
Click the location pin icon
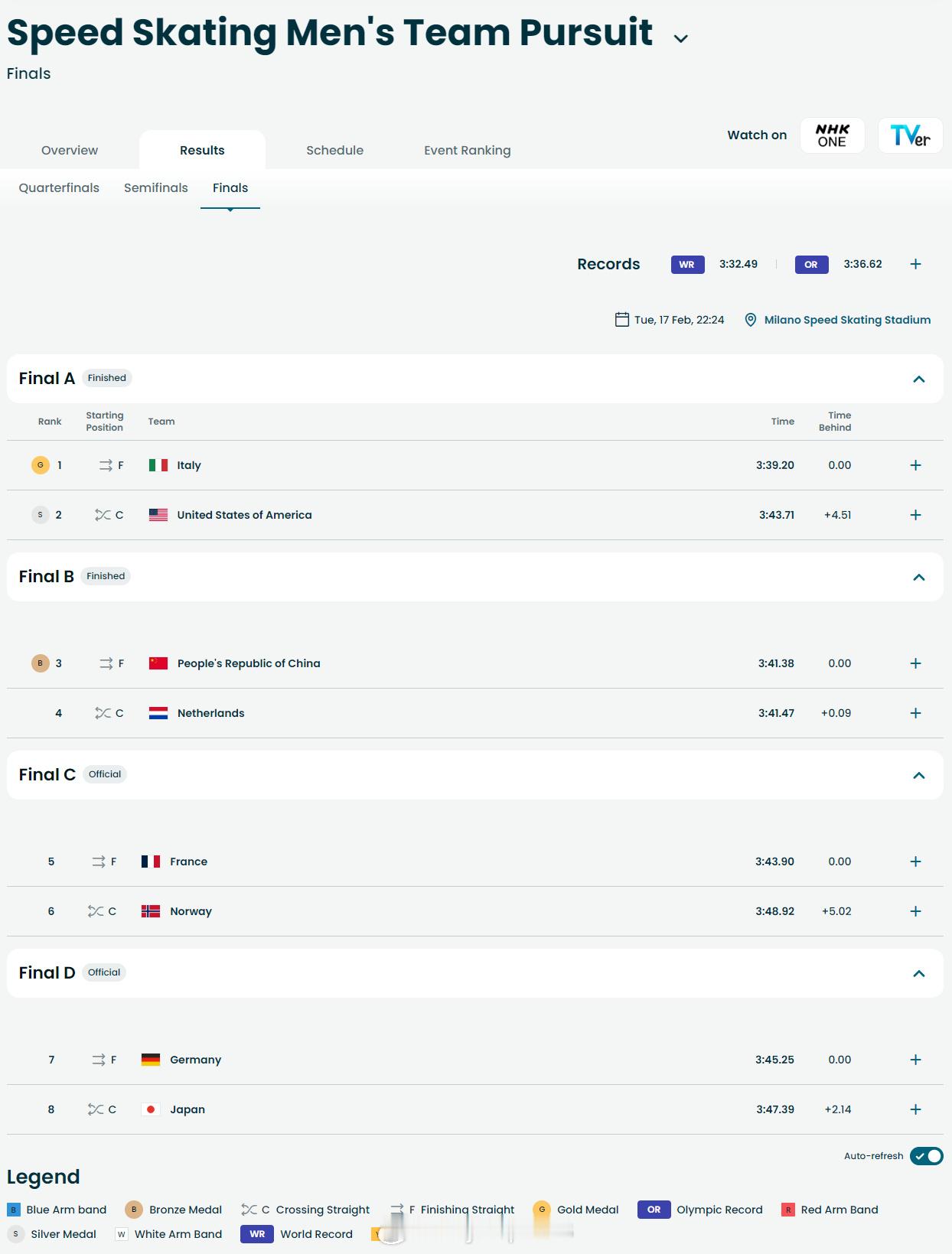(751, 320)
